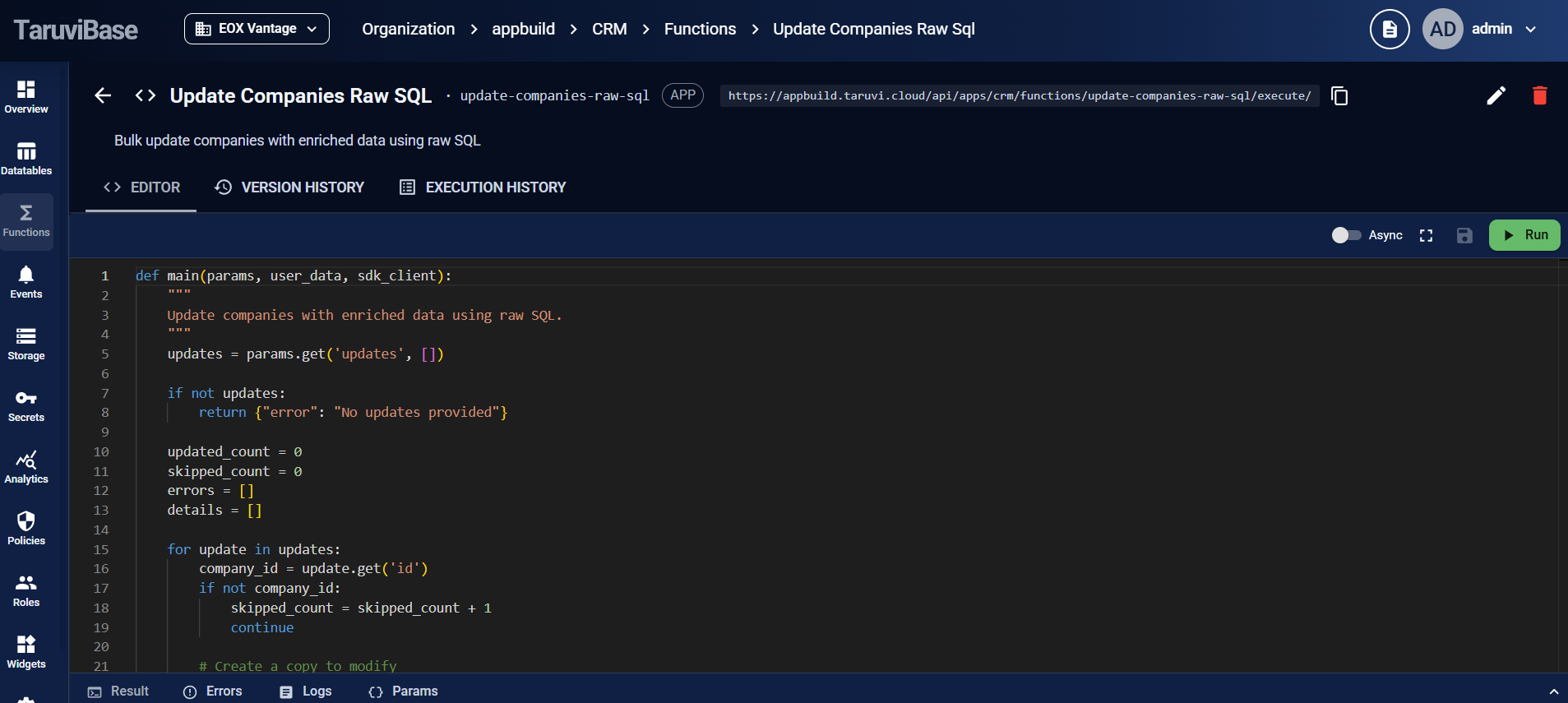The image size is (1568, 703).
Task: Switch to the Version History tab
Action: 289,187
